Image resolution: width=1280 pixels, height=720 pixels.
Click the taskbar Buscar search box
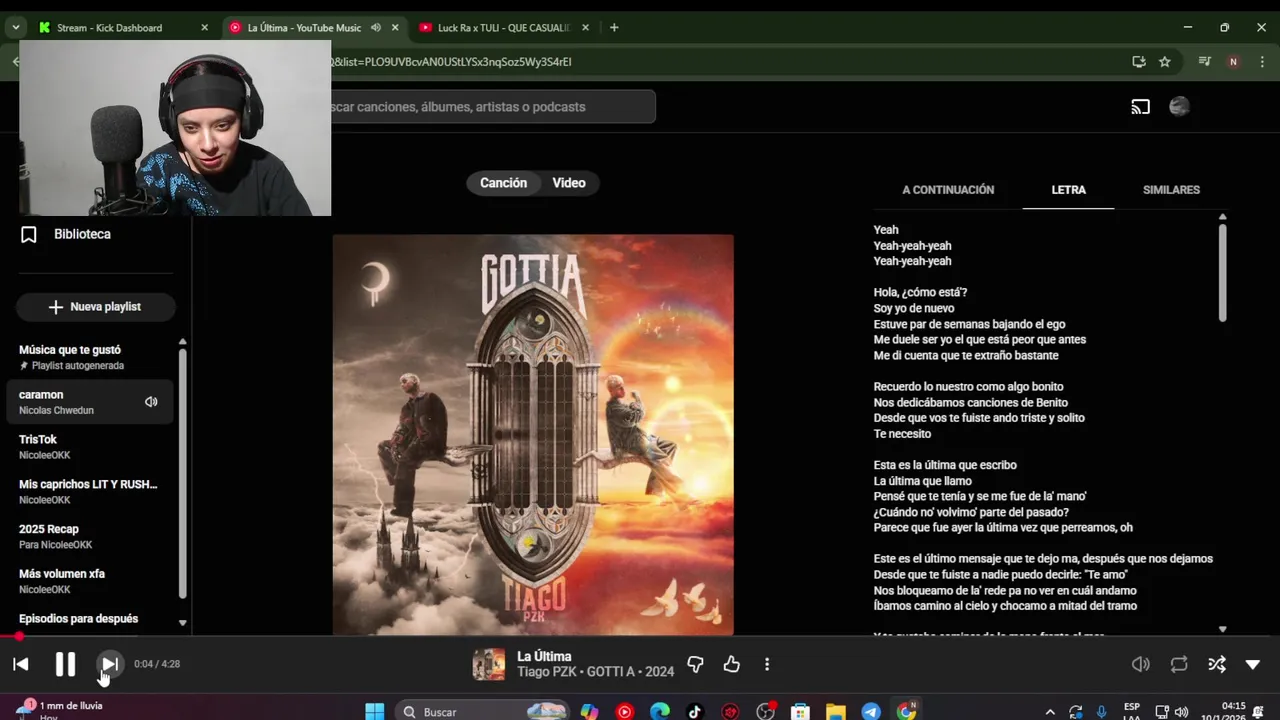coord(485,712)
